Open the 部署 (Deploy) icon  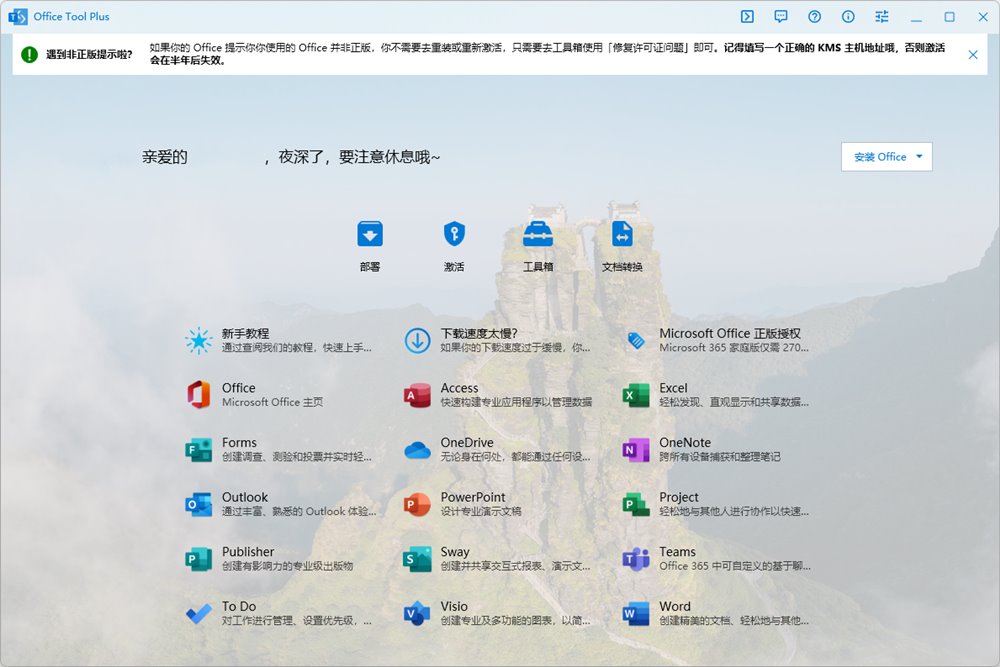370,235
